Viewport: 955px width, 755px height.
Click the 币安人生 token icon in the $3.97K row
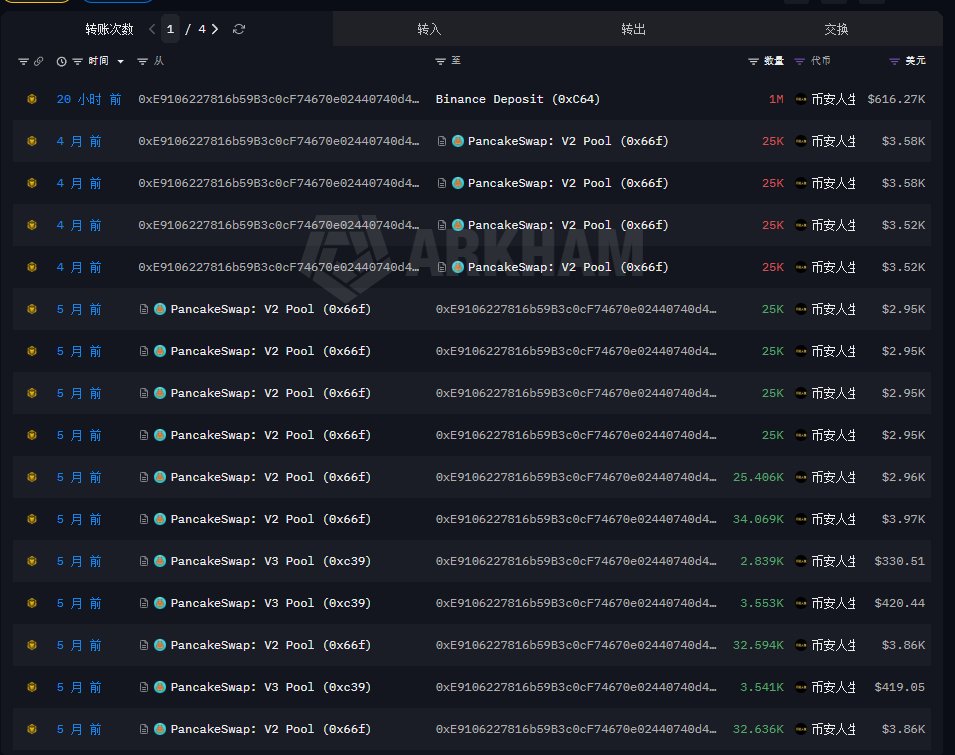click(x=801, y=519)
